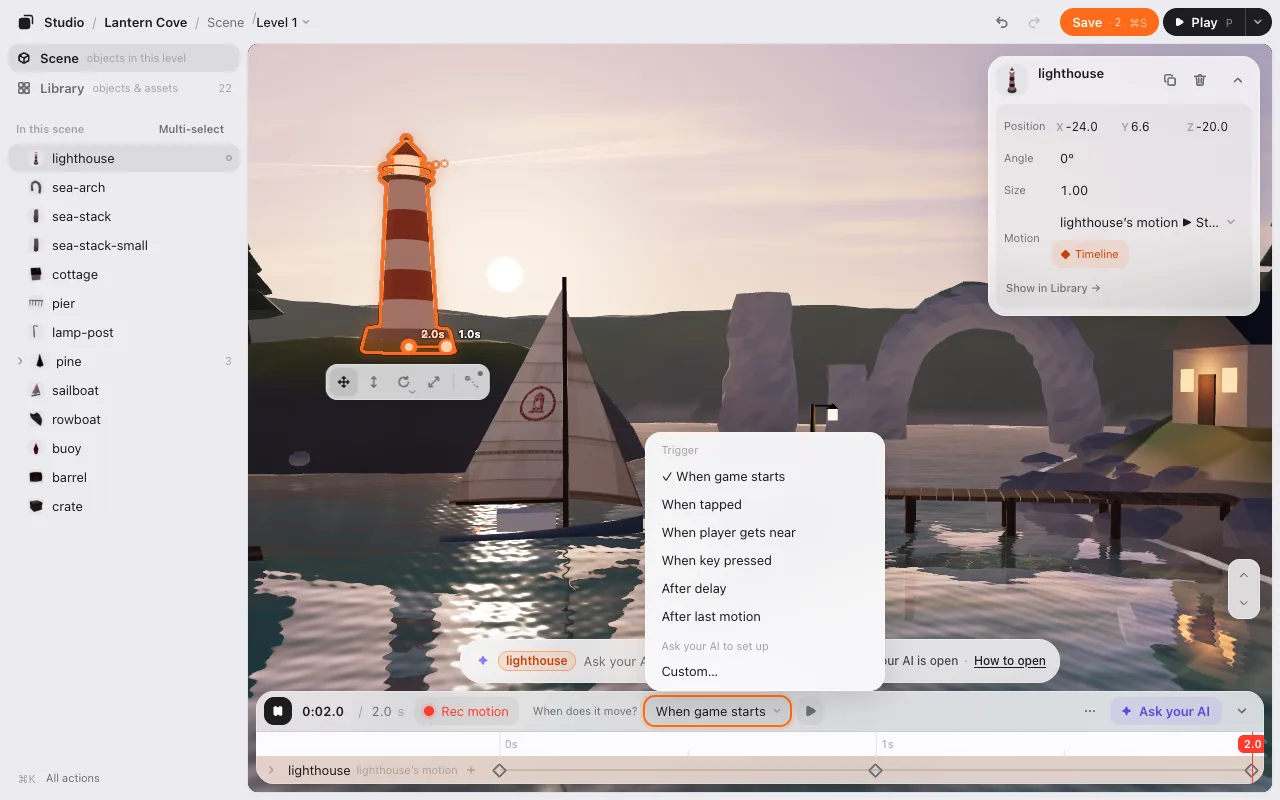Click Ask your AI in the timeline
This screenshot has width=1280, height=800.
(x=1165, y=711)
